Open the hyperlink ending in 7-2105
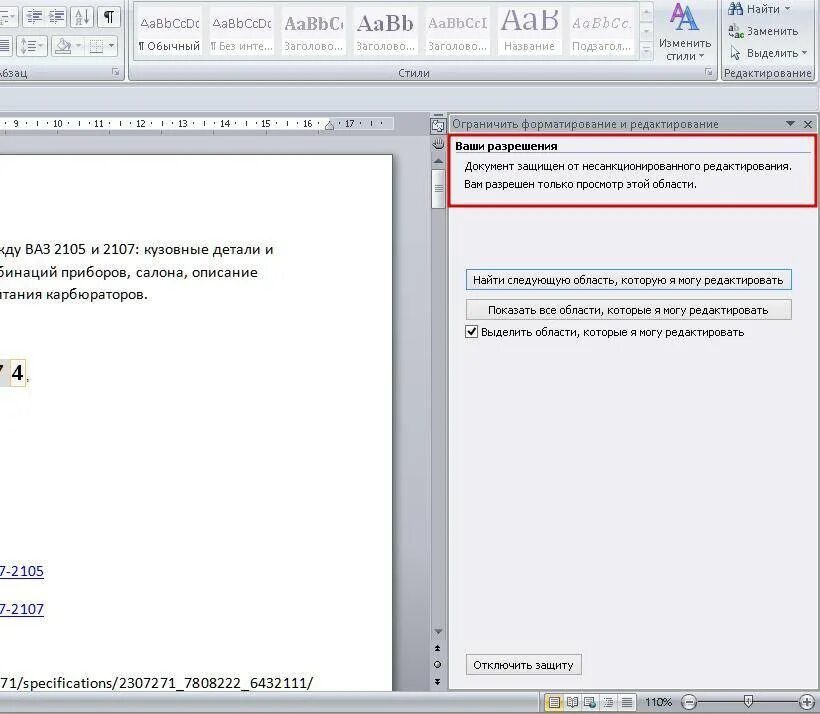 tap(21, 571)
